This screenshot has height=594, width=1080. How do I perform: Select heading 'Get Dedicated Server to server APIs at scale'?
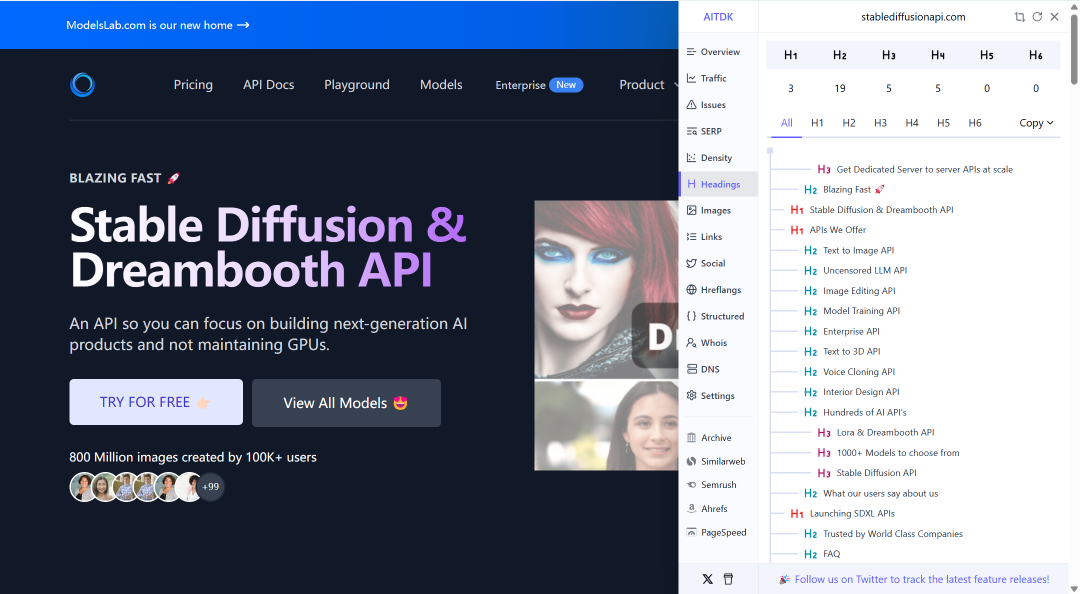(x=924, y=170)
